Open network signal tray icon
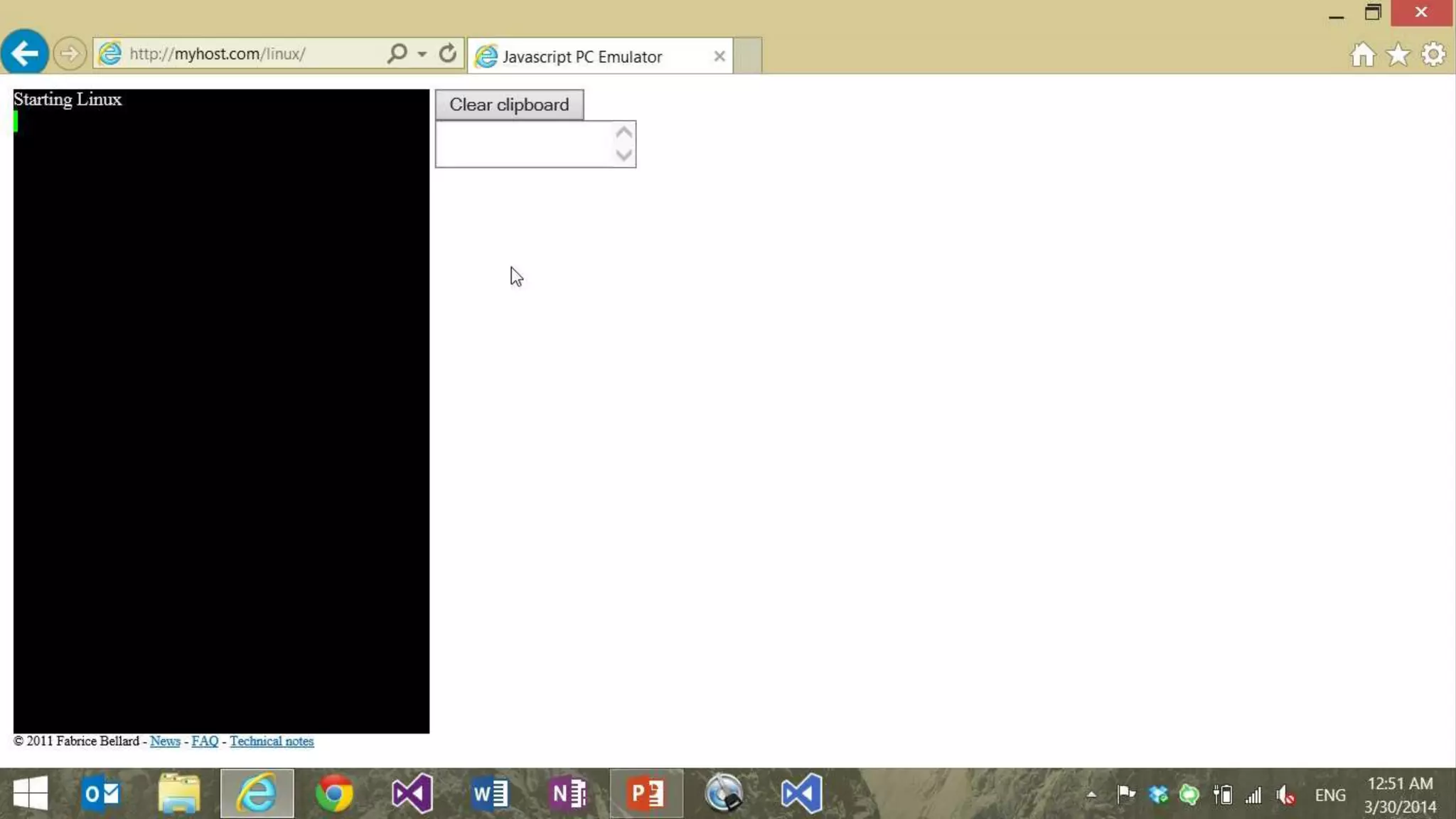Viewport: 1456px width, 819px height. (1253, 795)
